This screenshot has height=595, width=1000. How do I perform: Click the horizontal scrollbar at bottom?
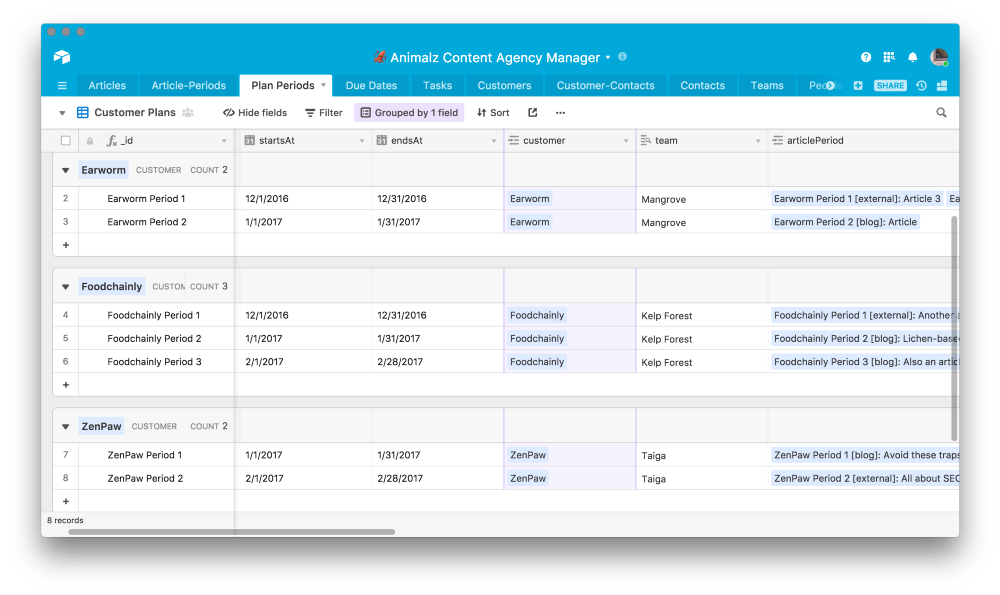[232, 532]
